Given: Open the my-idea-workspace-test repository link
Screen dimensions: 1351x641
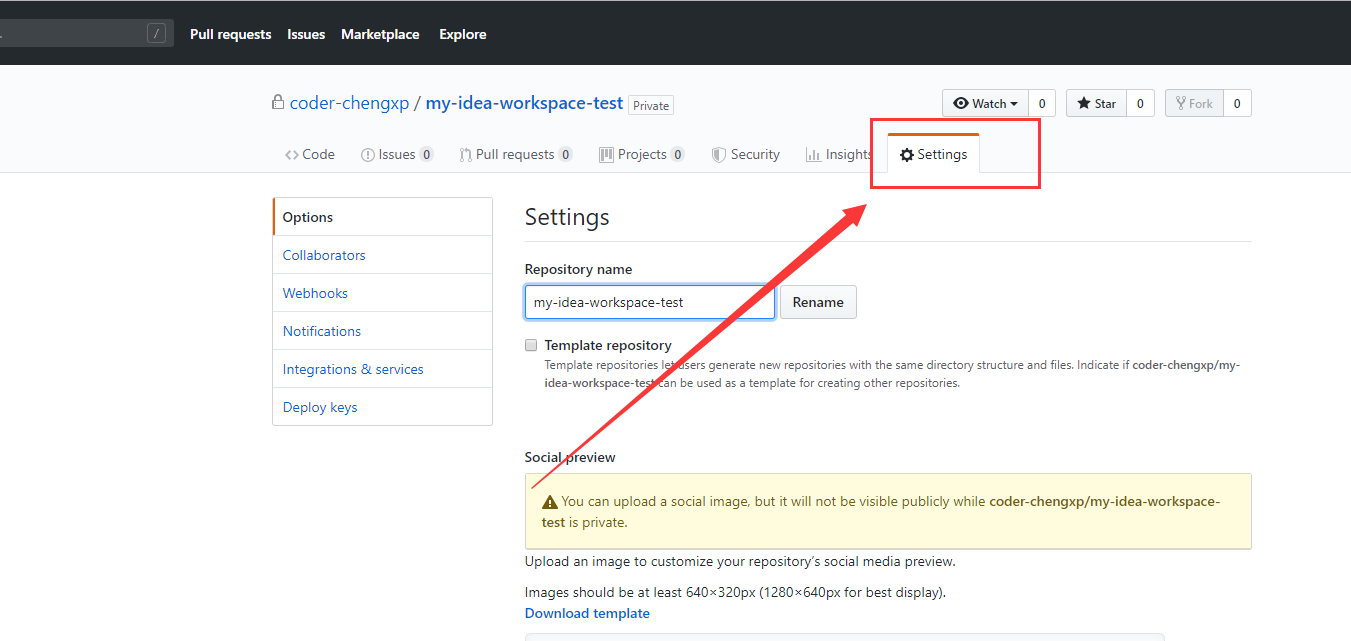Looking at the screenshot, I should tap(524, 103).
